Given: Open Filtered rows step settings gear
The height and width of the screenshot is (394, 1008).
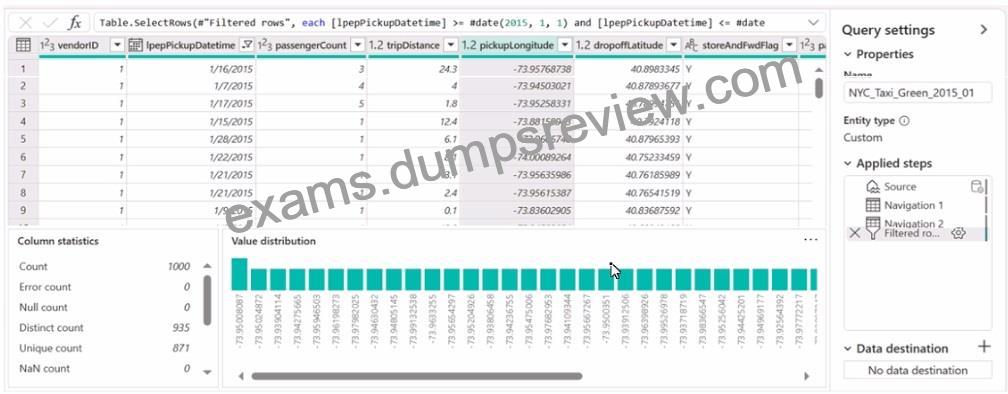Looking at the screenshot, I should [958, 233].
